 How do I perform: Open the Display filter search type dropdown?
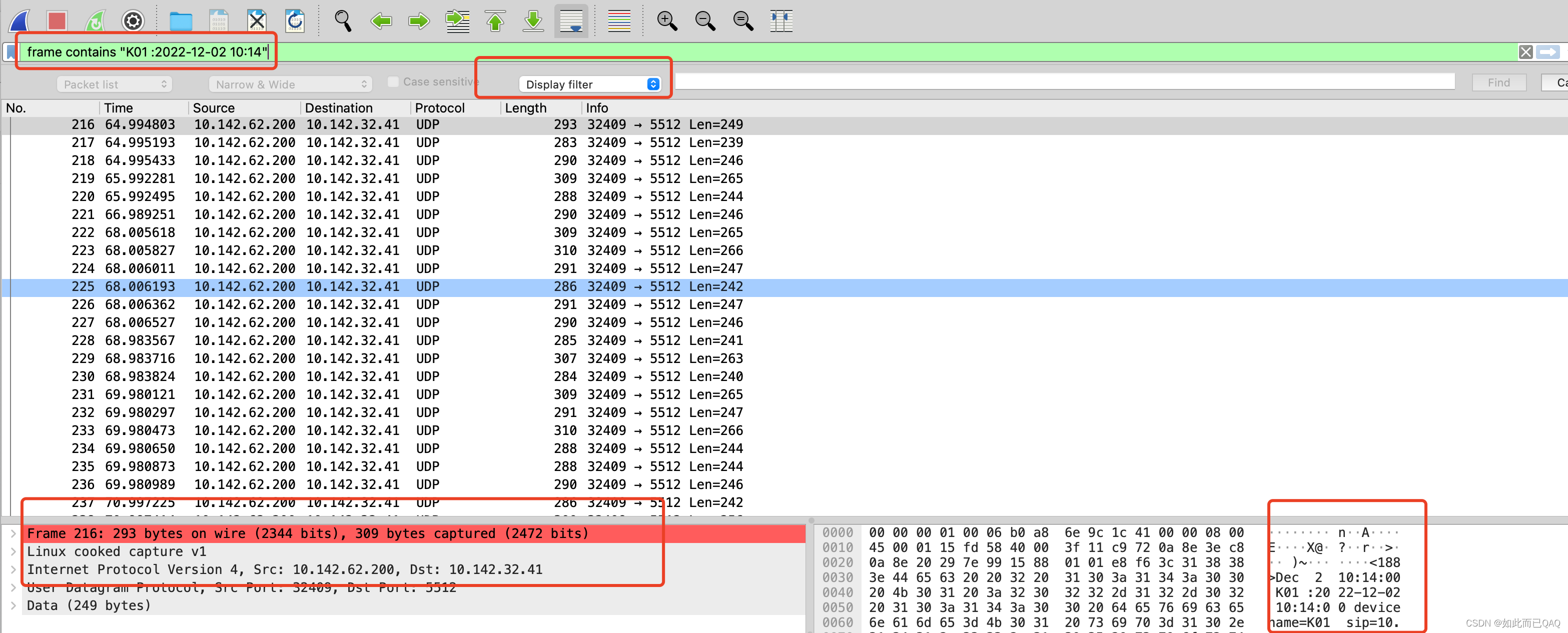[591, 84]
